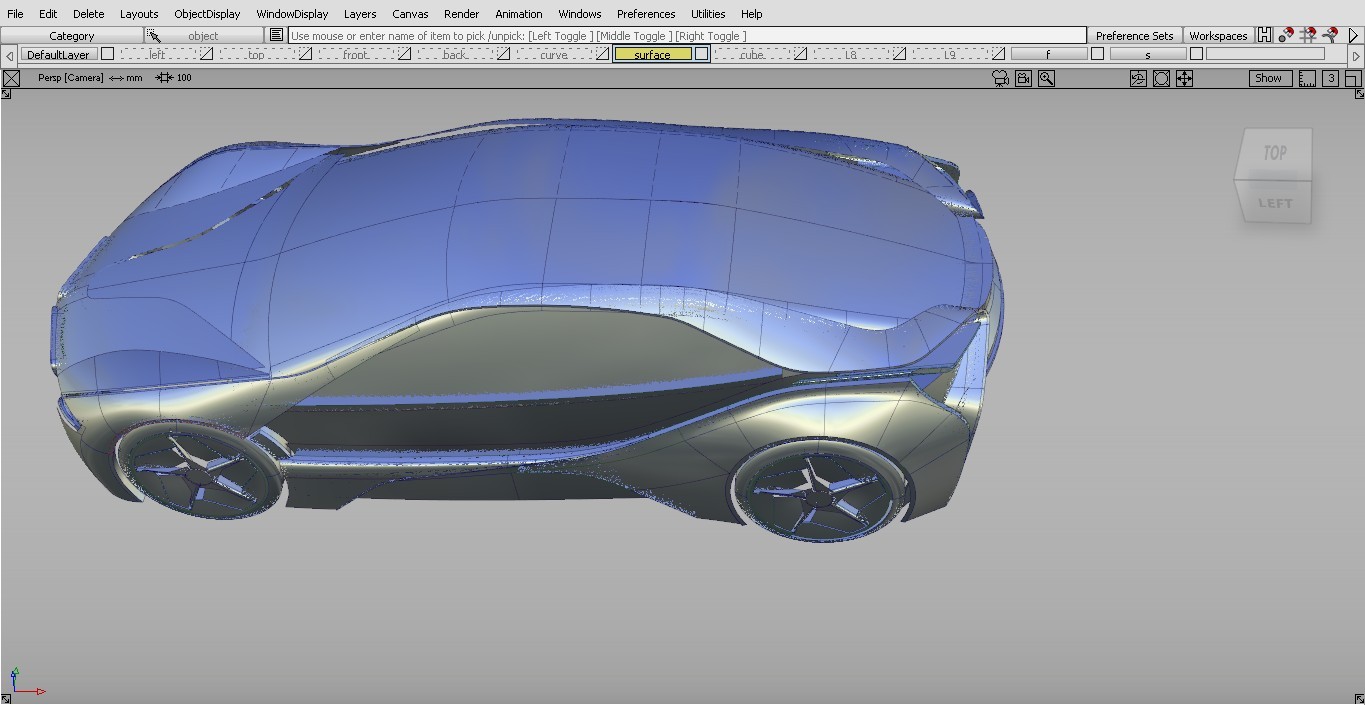Toggle visibility box of the top layer

pos(306,54)
